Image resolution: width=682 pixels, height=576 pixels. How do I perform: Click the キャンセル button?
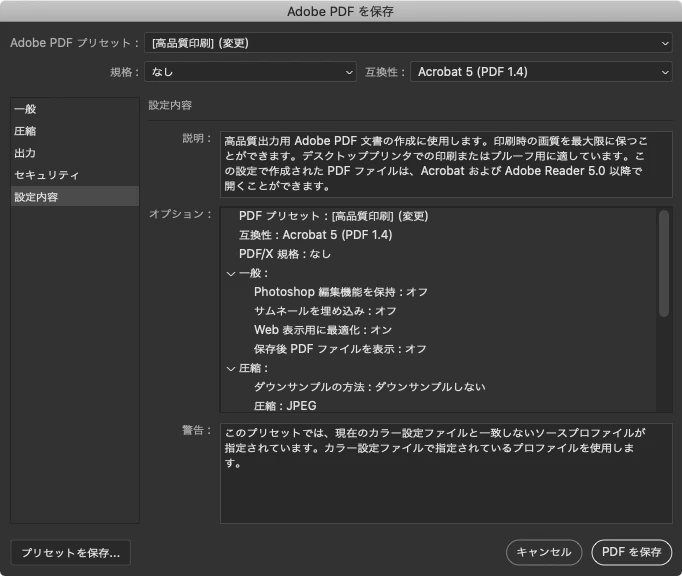tap(544, 552)
